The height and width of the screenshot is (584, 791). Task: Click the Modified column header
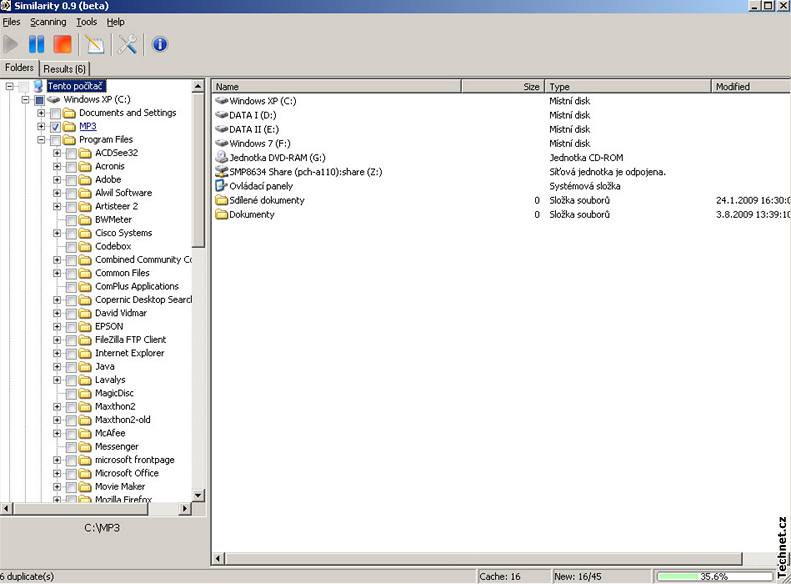[748, 87]
